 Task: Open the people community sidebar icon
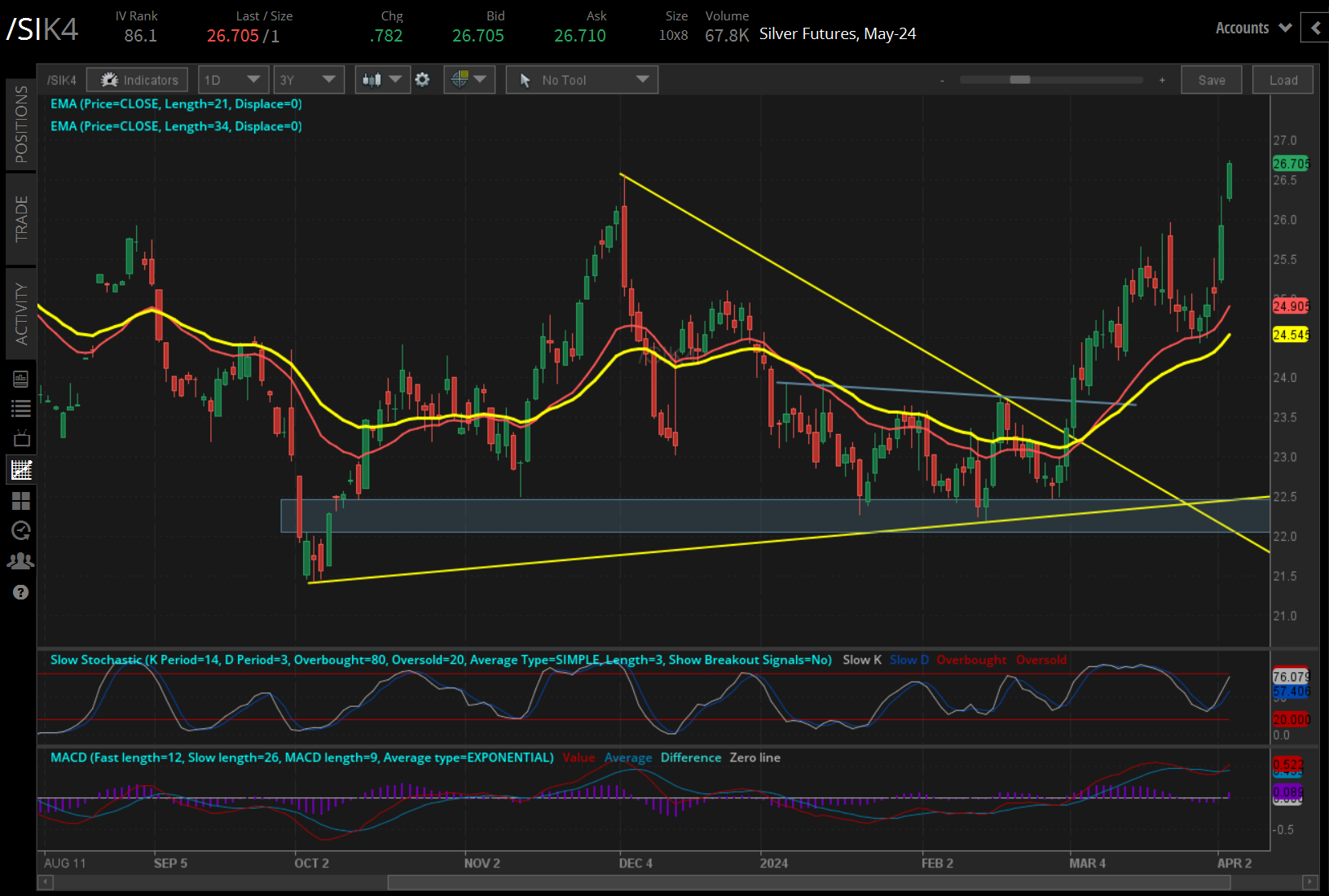tap(21, 561)
